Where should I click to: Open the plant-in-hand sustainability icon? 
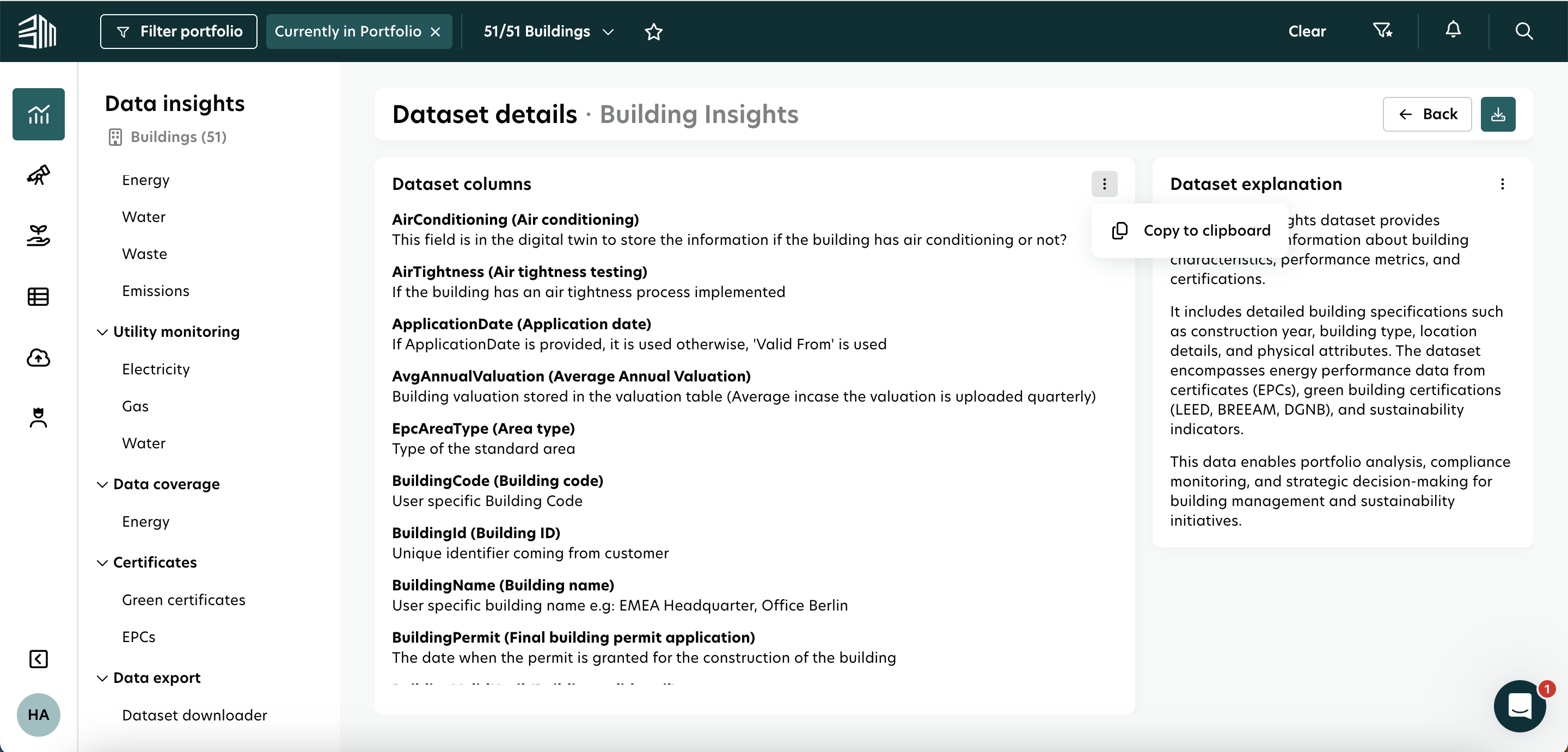pyautogui.click(x=38, y=236)
